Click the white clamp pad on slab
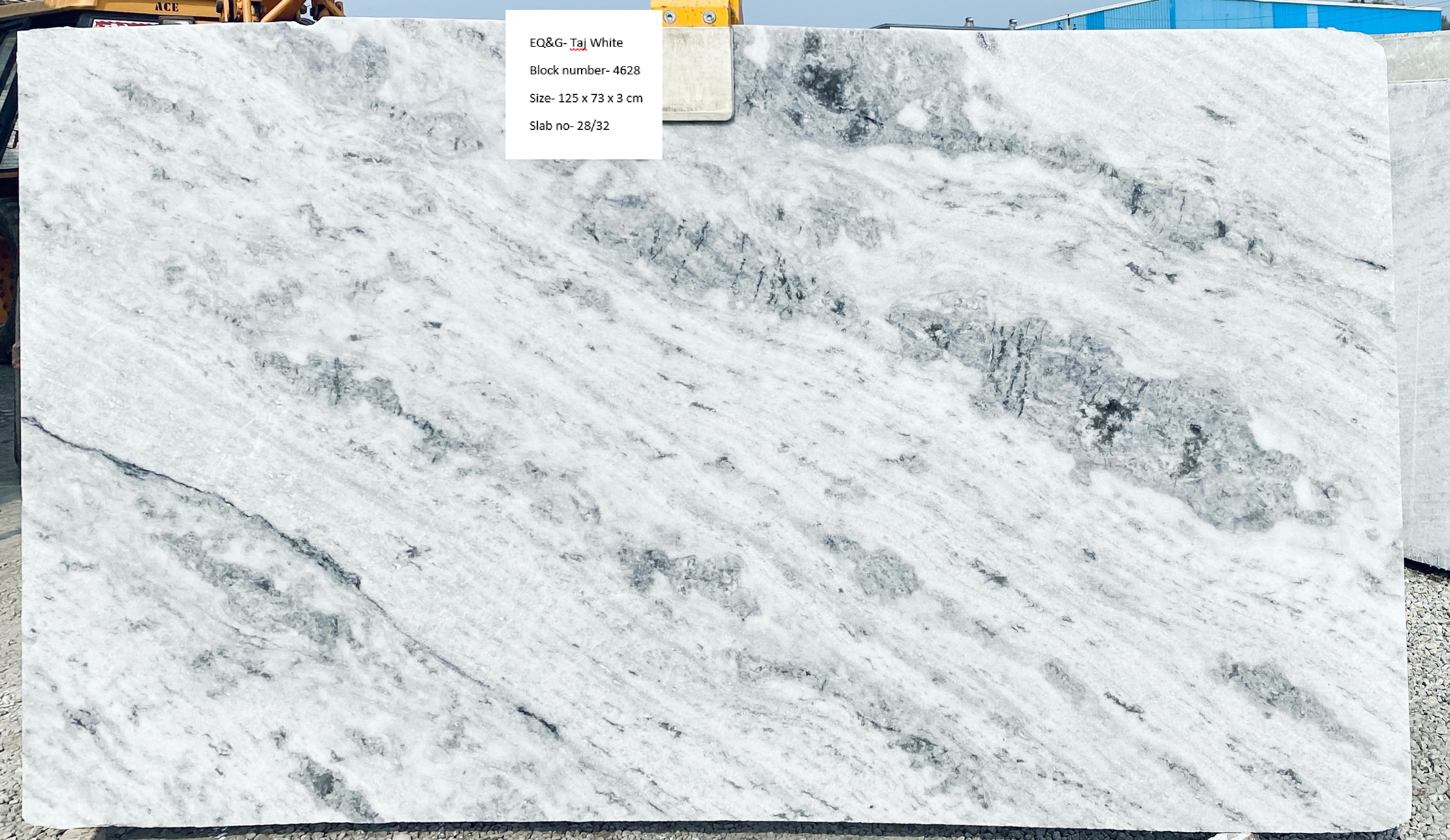Viewport: 1450px width, 840px height. [x=697, y=72]
